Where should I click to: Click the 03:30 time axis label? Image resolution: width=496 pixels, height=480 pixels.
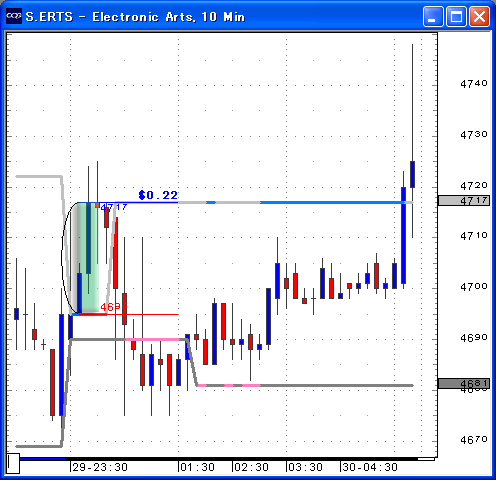[305, 467]
